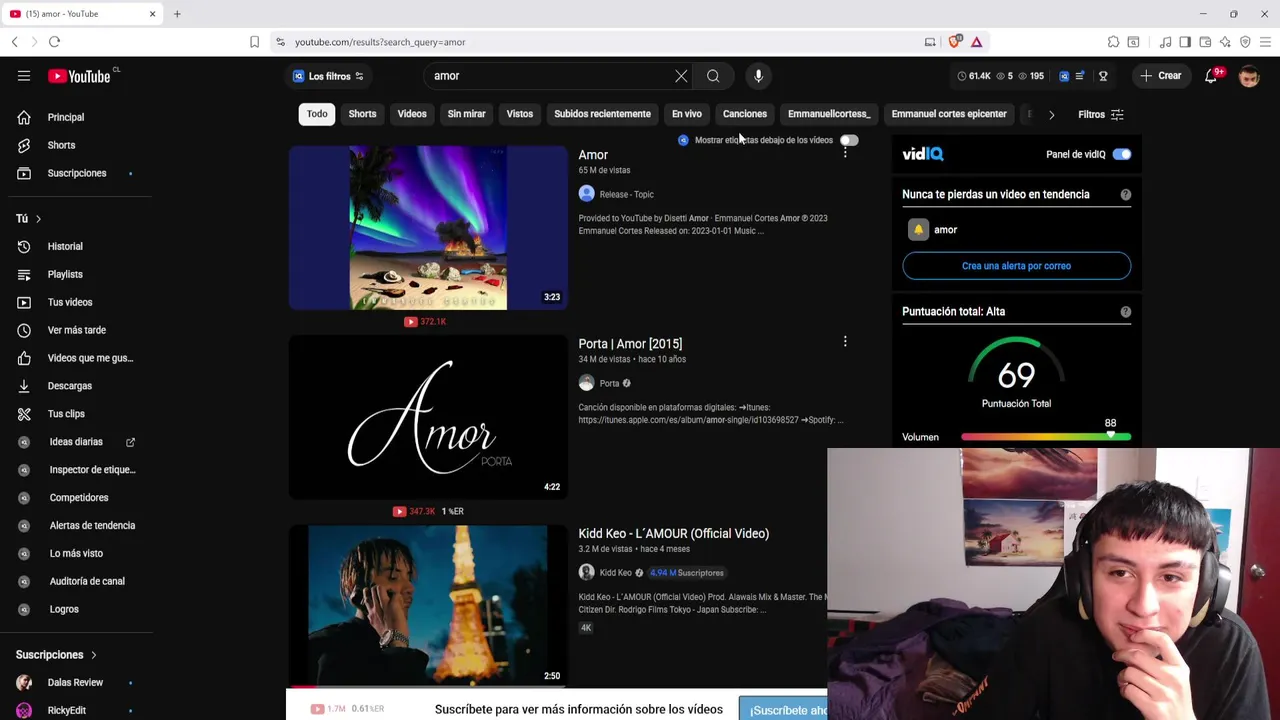Open the Filtros panel
1280x720 pixels.
(x=1101, y=114)
